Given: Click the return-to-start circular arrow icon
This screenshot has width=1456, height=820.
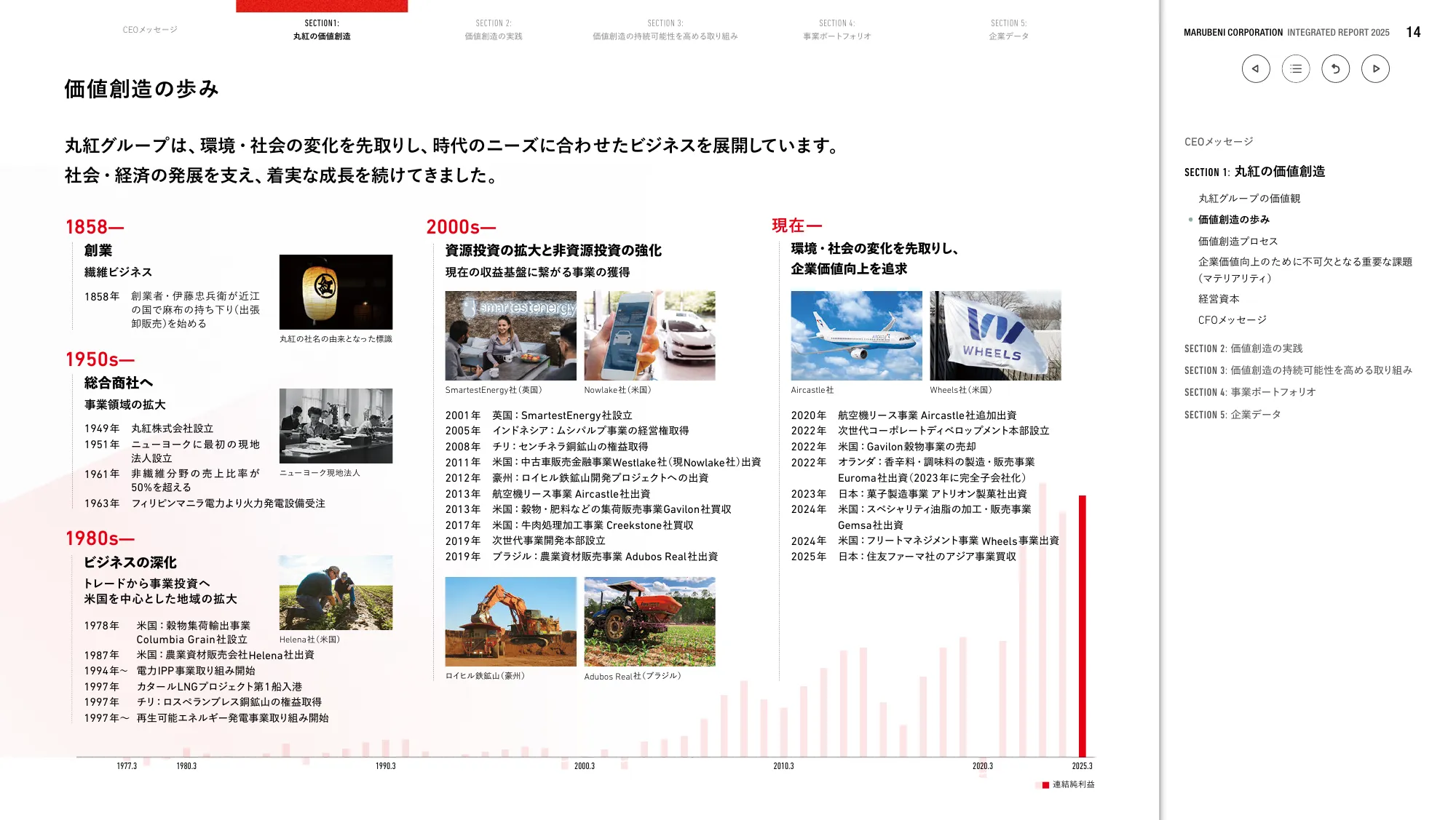Looking at the screenshot, I should pyautogui.click(x=1335, y=68).
